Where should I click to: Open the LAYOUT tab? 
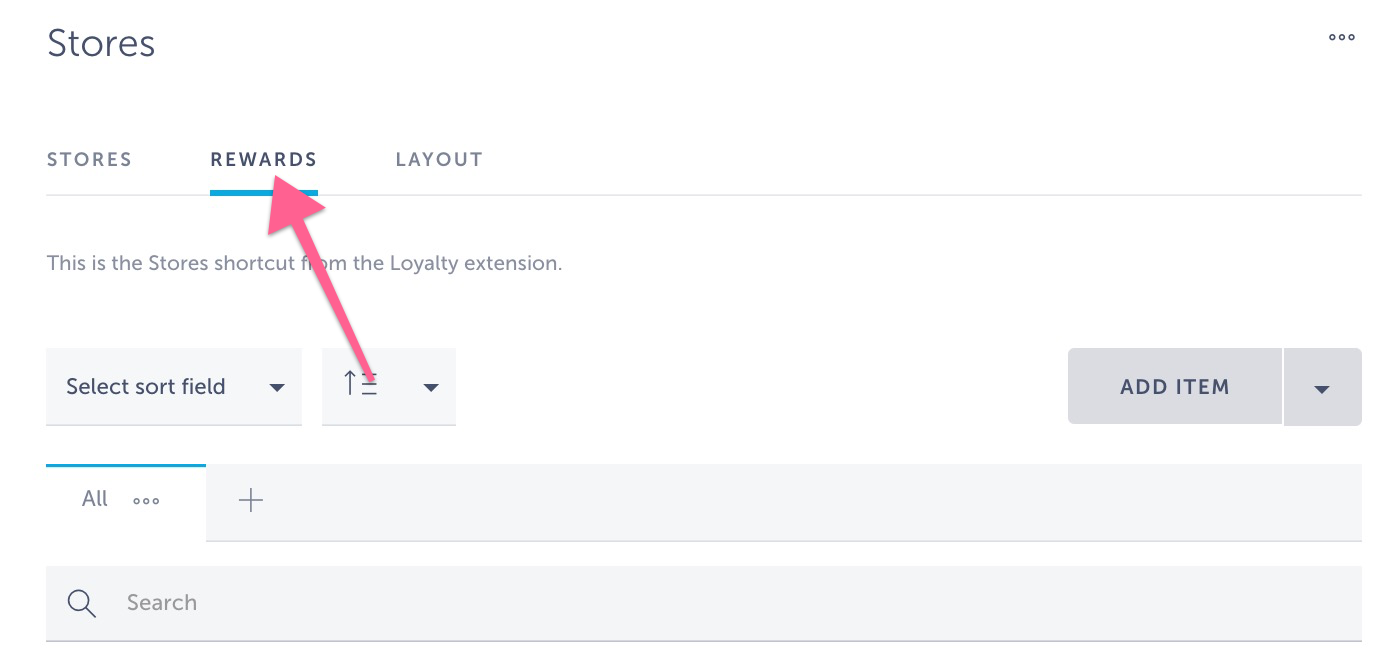(439, 159)
